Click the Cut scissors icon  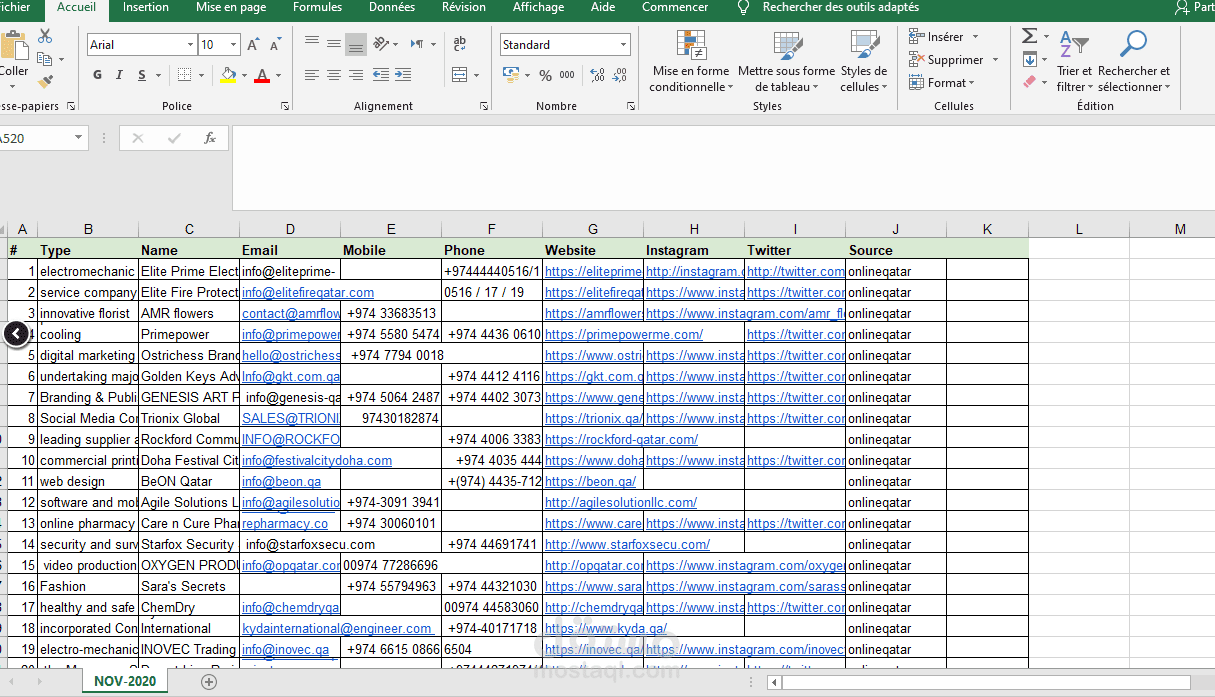pos(45,37)
